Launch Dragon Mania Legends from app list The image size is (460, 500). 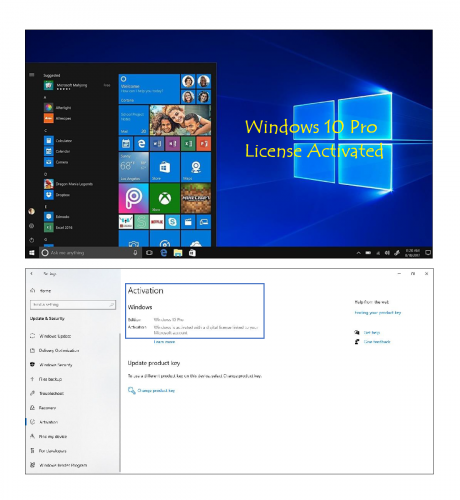69,184
